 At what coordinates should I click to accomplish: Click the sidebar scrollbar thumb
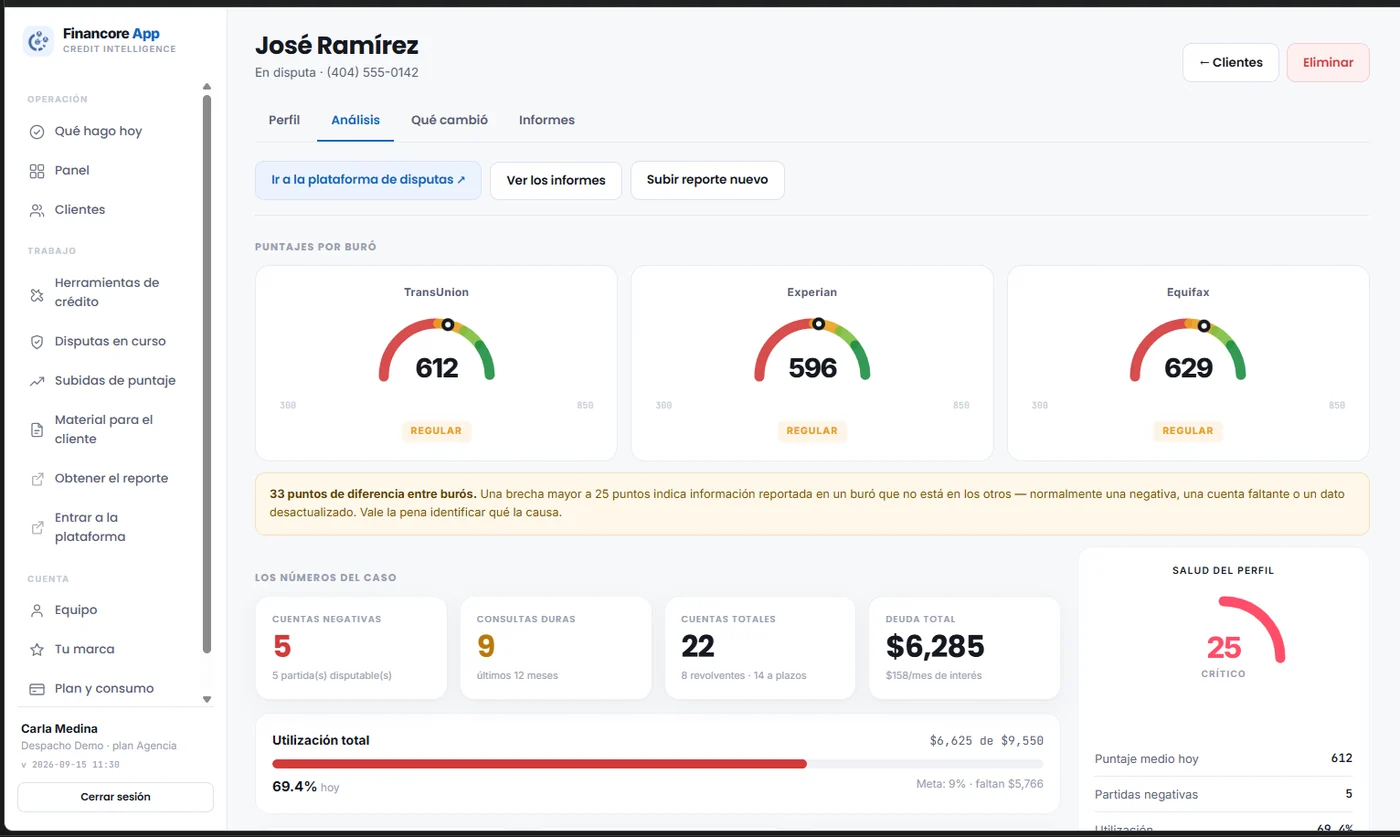(207, 374)
